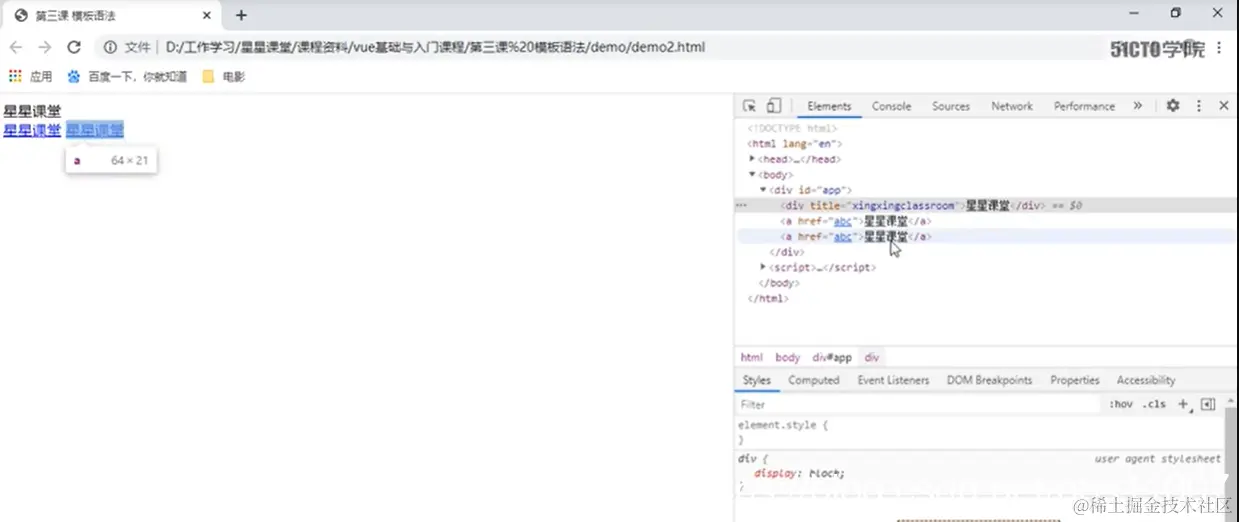Image resolution: width=1239 pixels, height=522 pixels.
Task: Focus the styles Filter field
Action: [917, 404]
